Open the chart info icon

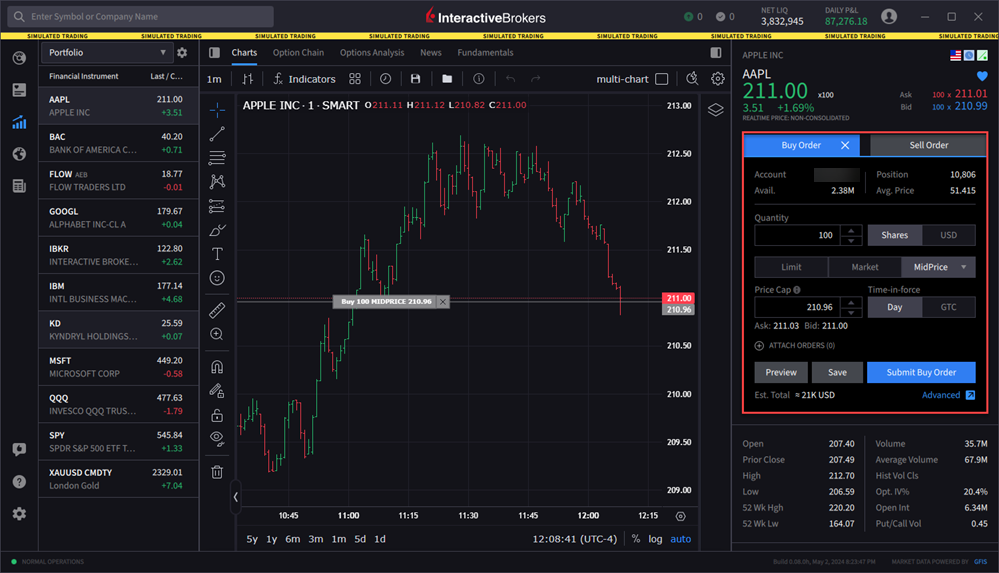click(x=478, y=79)
